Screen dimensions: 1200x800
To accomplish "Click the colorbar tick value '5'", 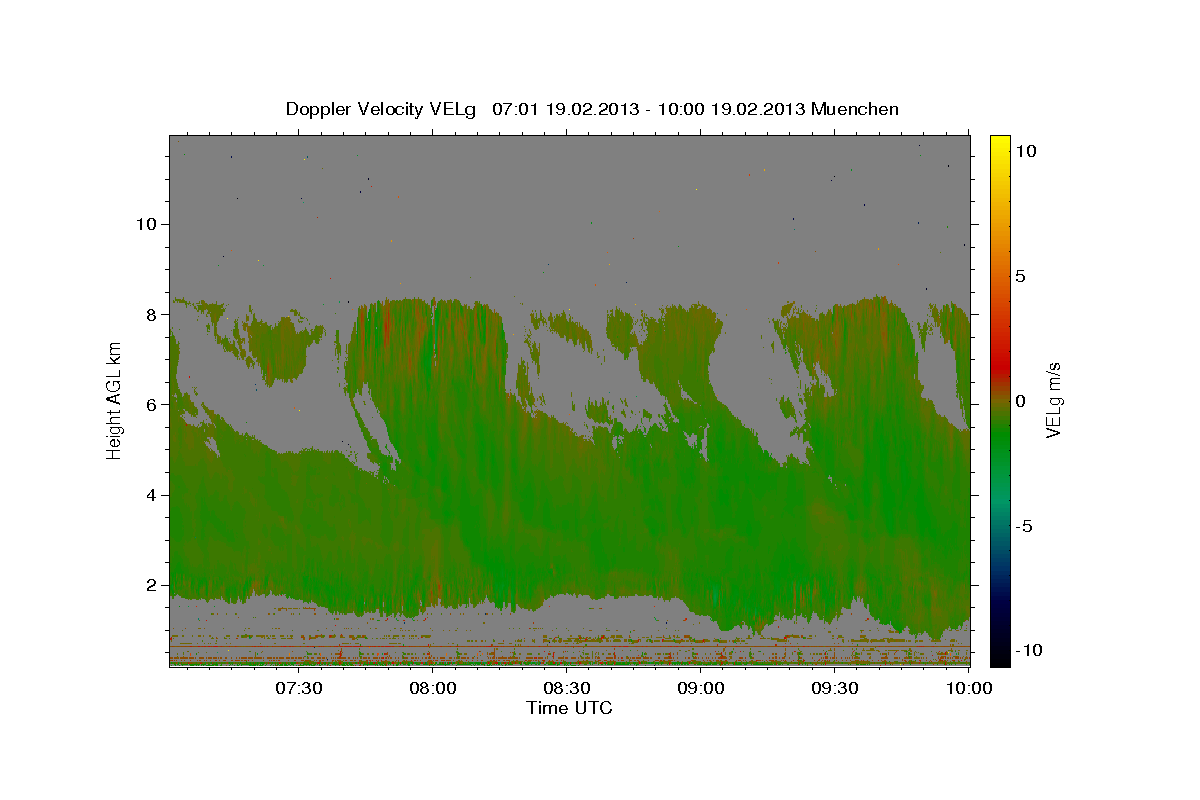I will click(1020, 276).
